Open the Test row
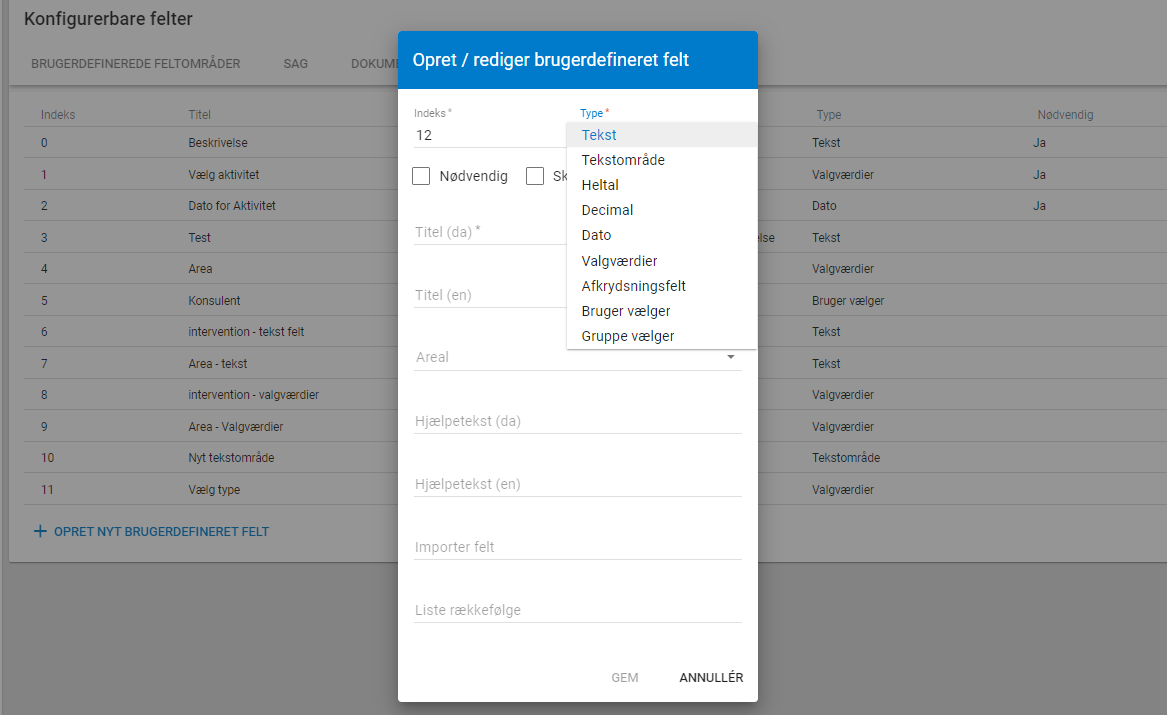The image size is (1167, 715). click(x=199, y=238)
